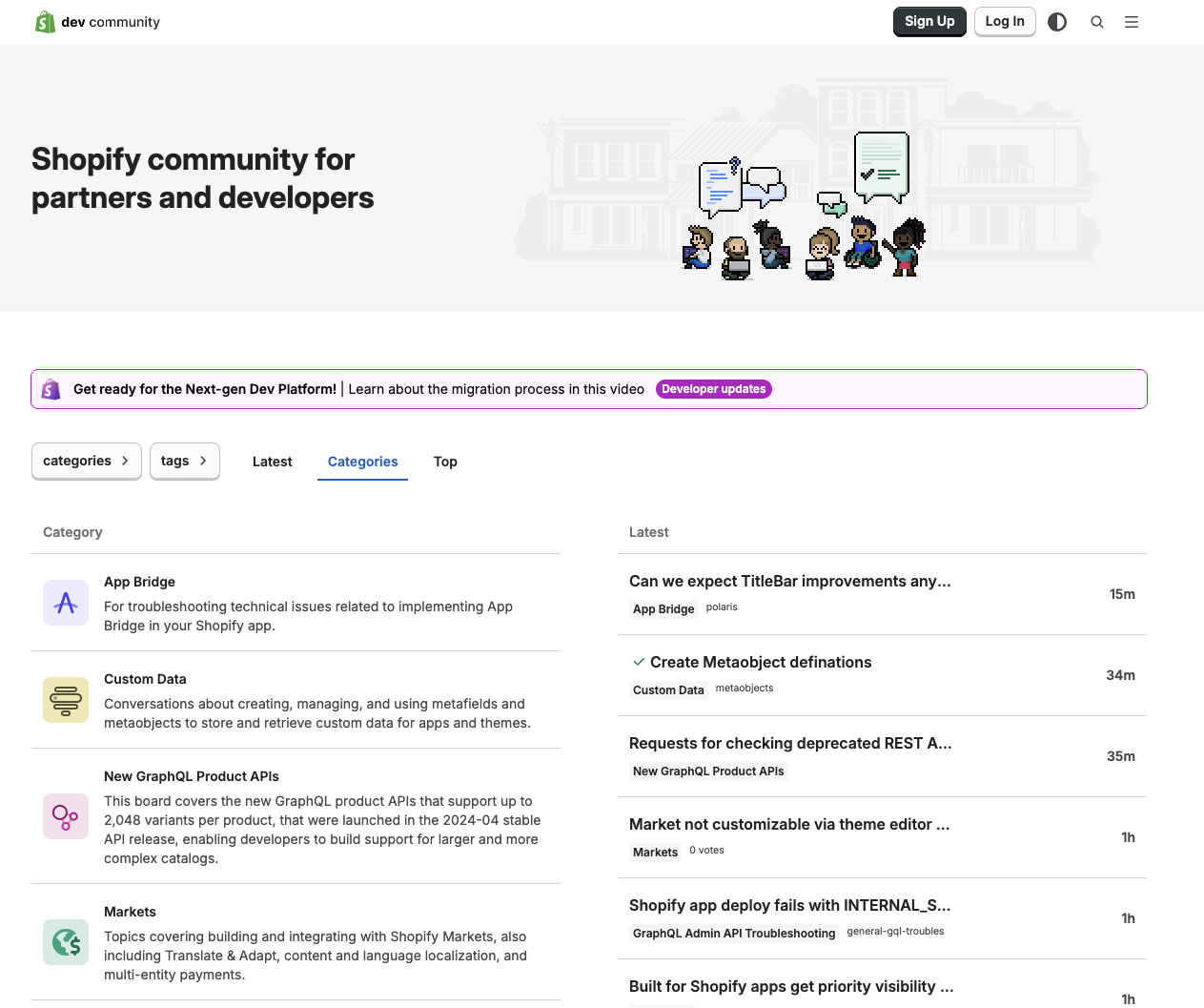Click the metaobjects tag
The image size is (1204, 1008).
(745, 689)
